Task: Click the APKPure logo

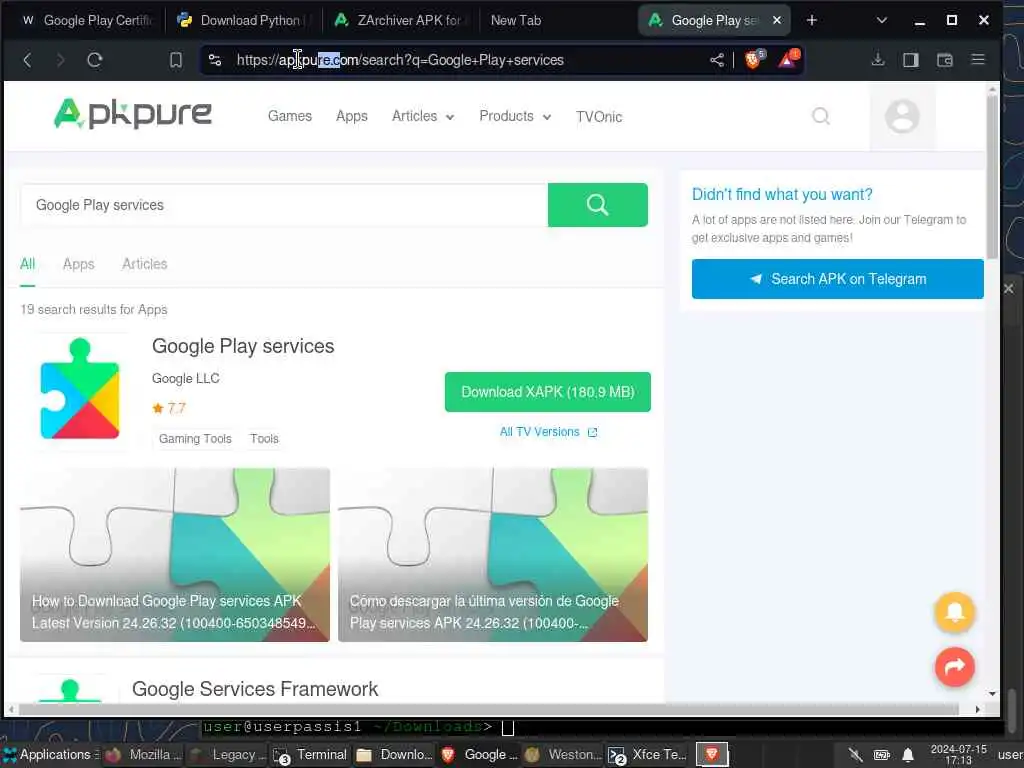Action: point(133,114)
